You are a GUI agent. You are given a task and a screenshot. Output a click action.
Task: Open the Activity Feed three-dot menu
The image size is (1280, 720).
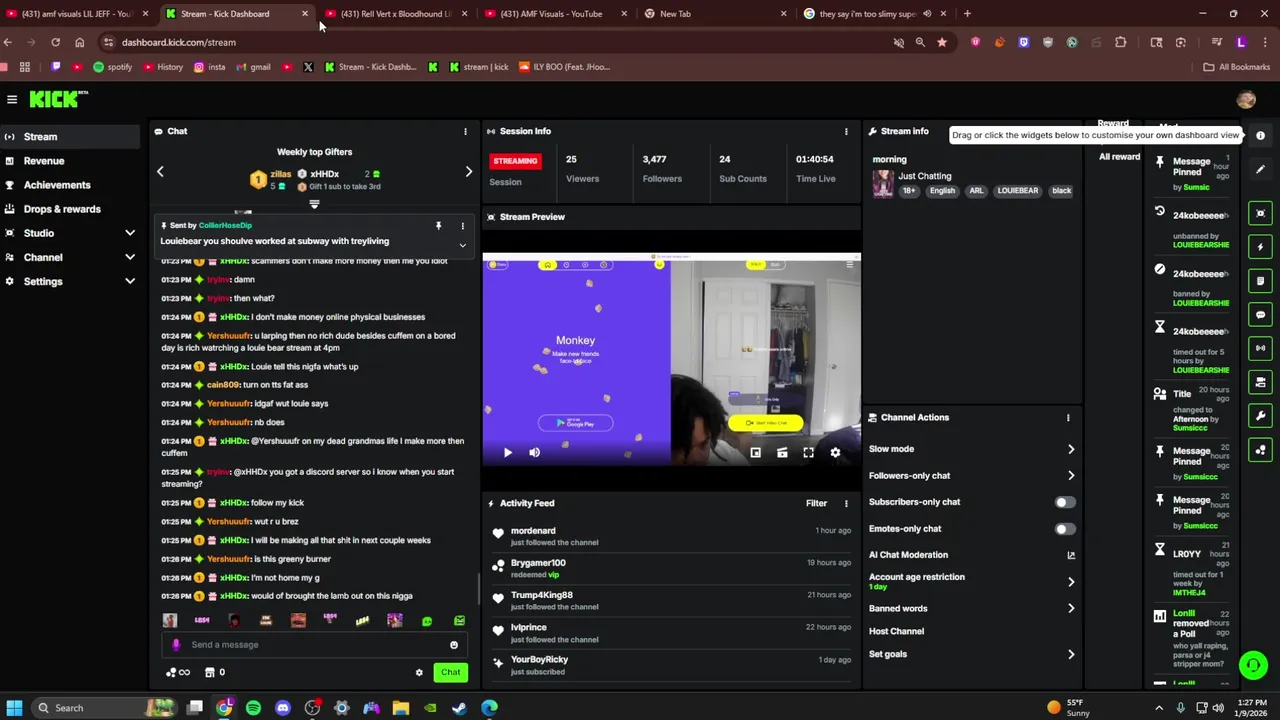point(846,503)
